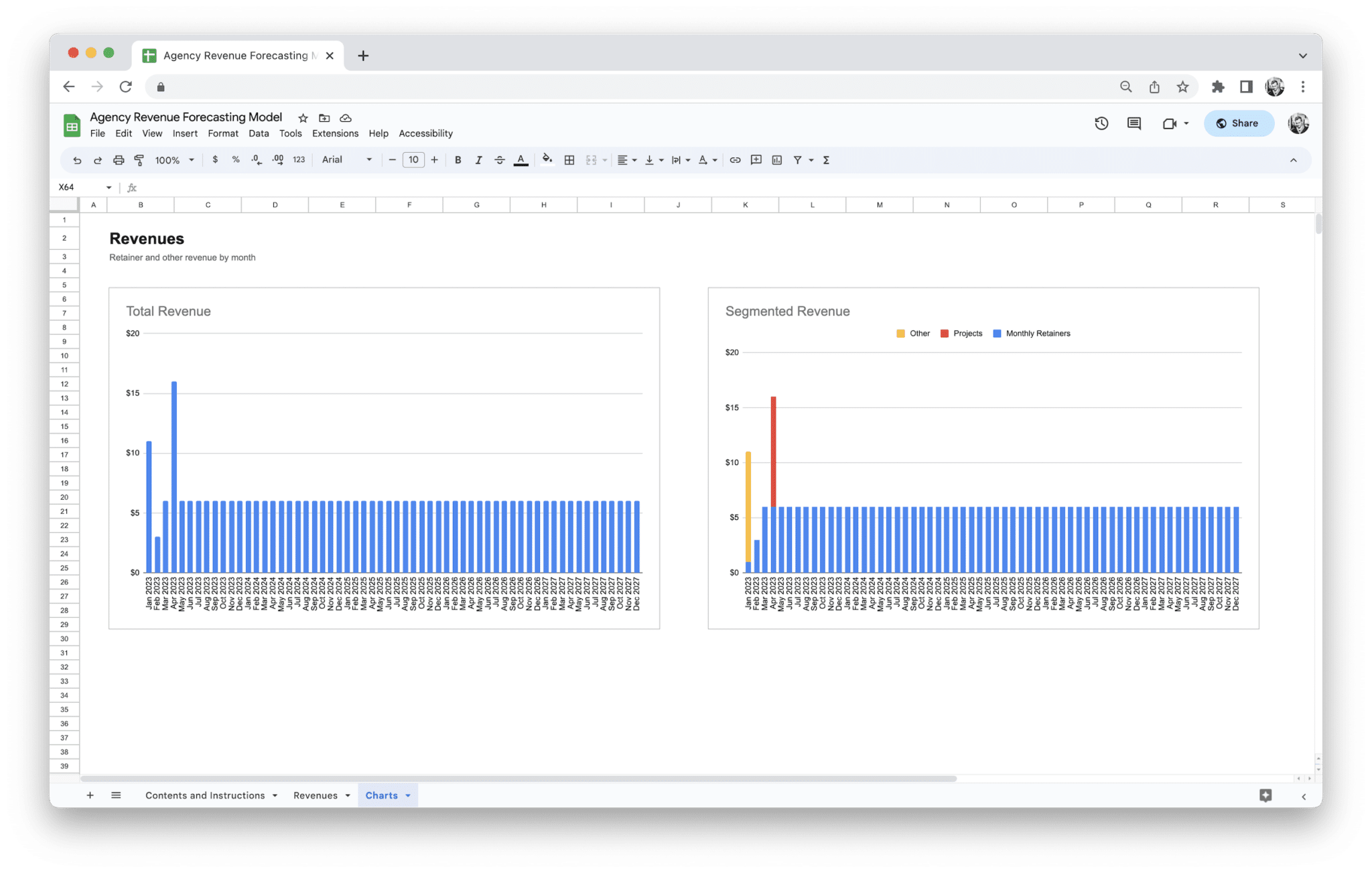
Task: Select the Print icon in the toolbar
Action: click(x=119, y=159)
